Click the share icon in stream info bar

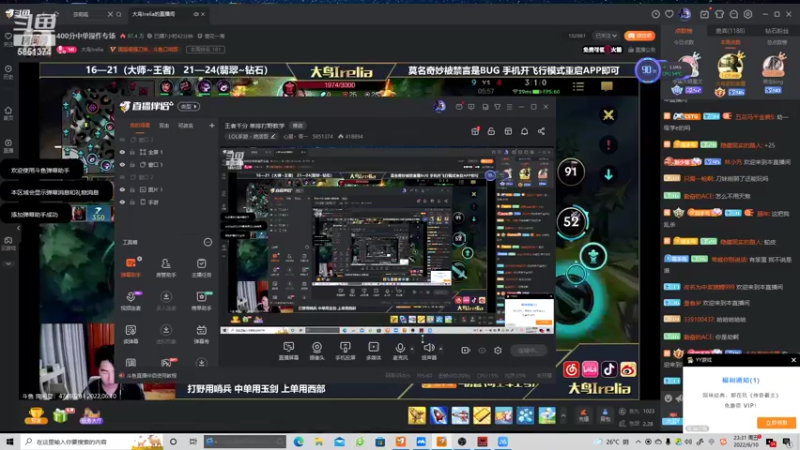(x=541, y=132)
